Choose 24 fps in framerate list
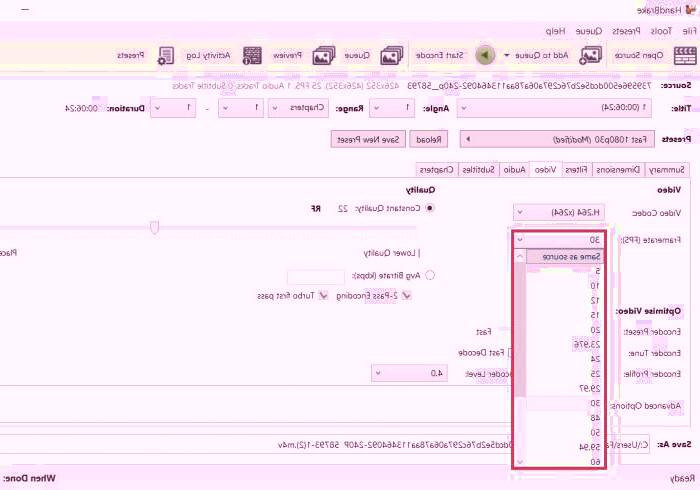 click(565, 359)
